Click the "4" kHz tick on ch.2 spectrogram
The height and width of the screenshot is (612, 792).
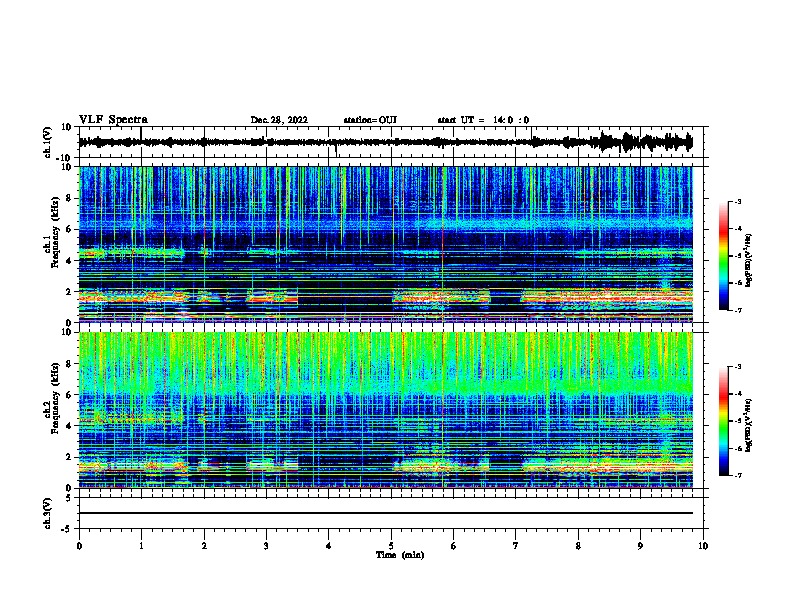(x=70, y=426)
